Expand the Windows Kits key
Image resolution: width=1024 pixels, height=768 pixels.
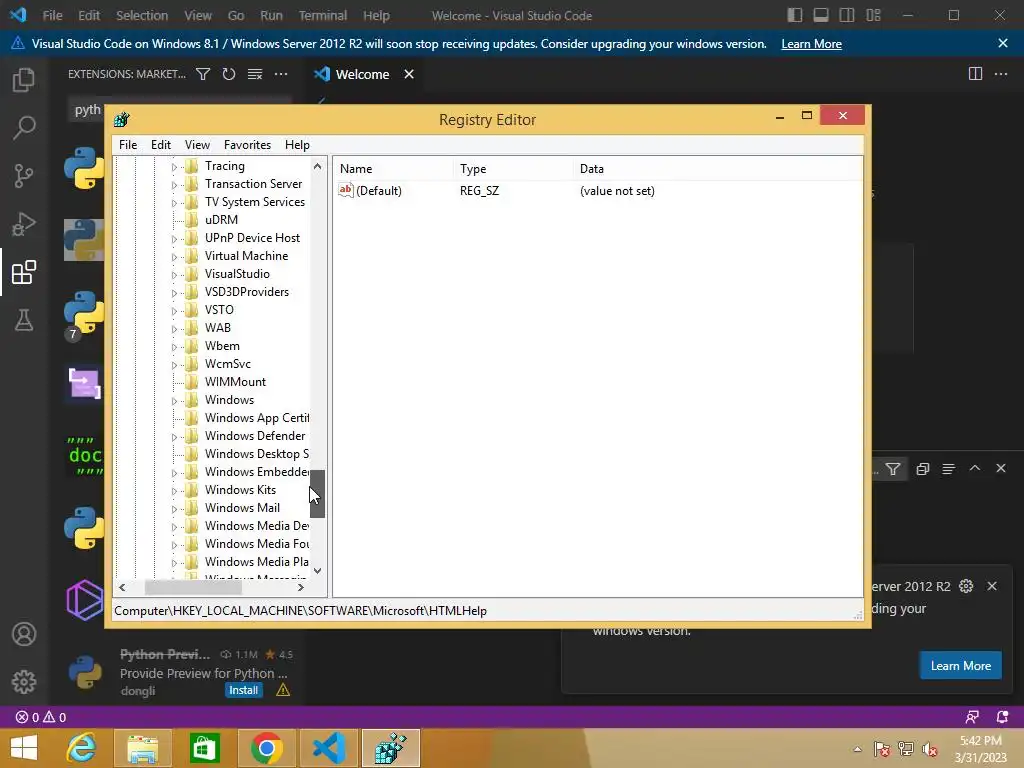click(174, 491)
